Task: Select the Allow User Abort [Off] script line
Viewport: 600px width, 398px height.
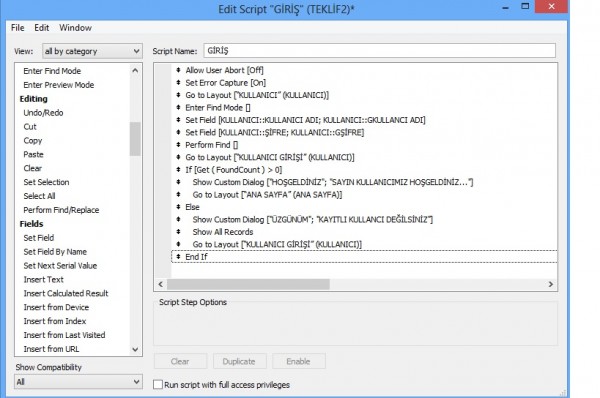Action: 225,70
